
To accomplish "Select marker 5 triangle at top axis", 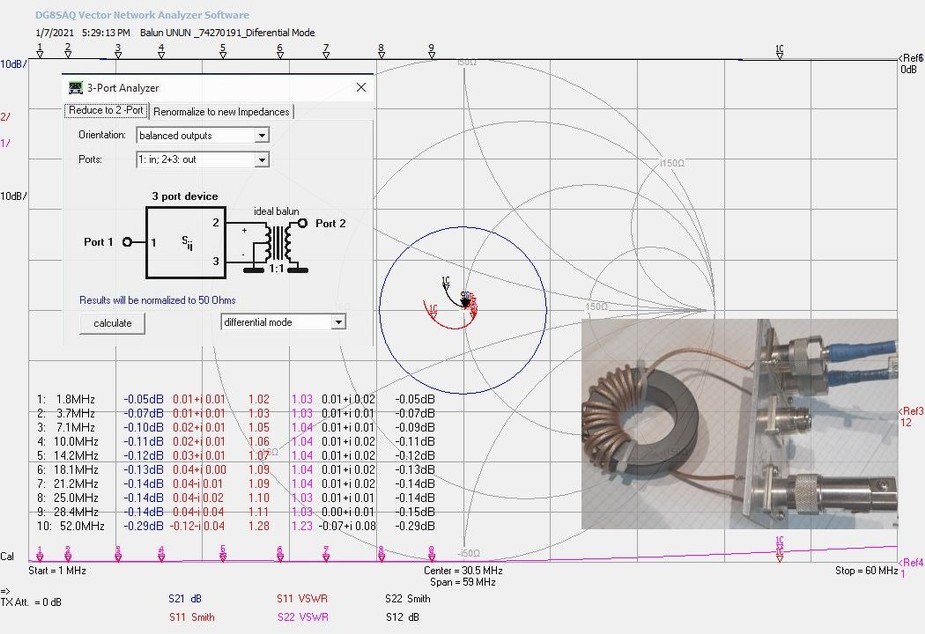I will (222, 56).
